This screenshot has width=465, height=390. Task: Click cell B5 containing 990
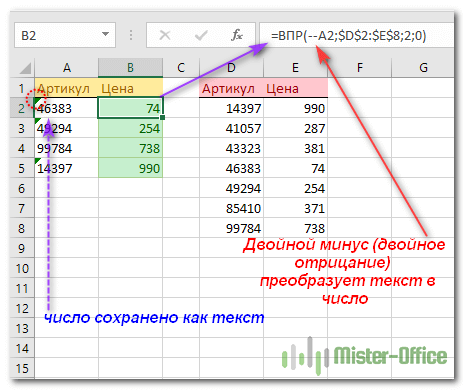[x=131, y=168]
